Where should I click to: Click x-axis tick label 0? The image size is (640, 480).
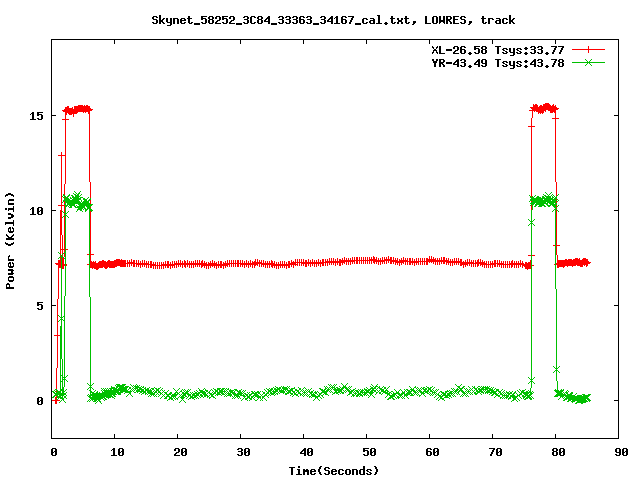pos(54,452)
